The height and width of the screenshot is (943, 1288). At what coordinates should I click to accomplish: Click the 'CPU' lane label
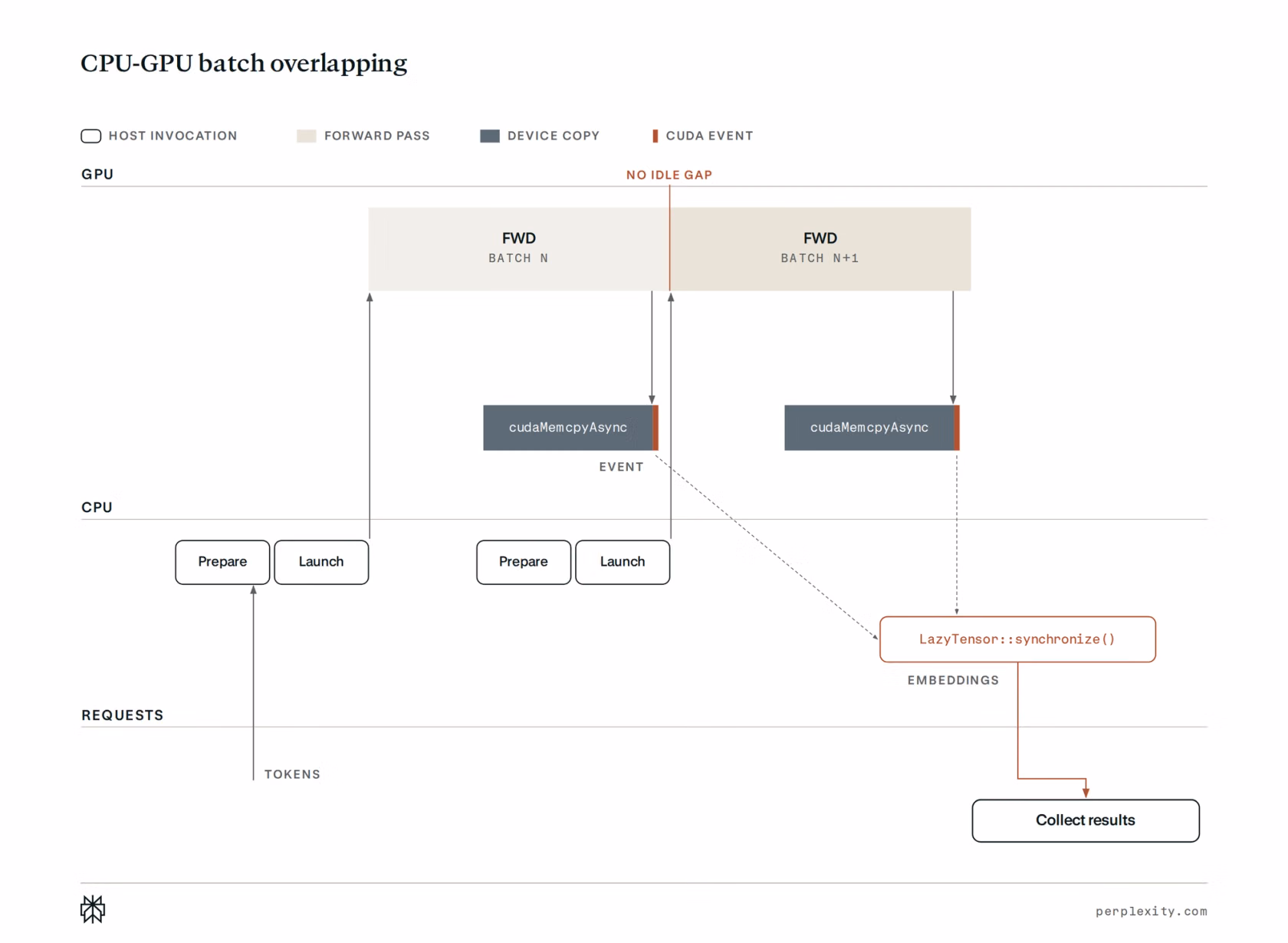97,508
